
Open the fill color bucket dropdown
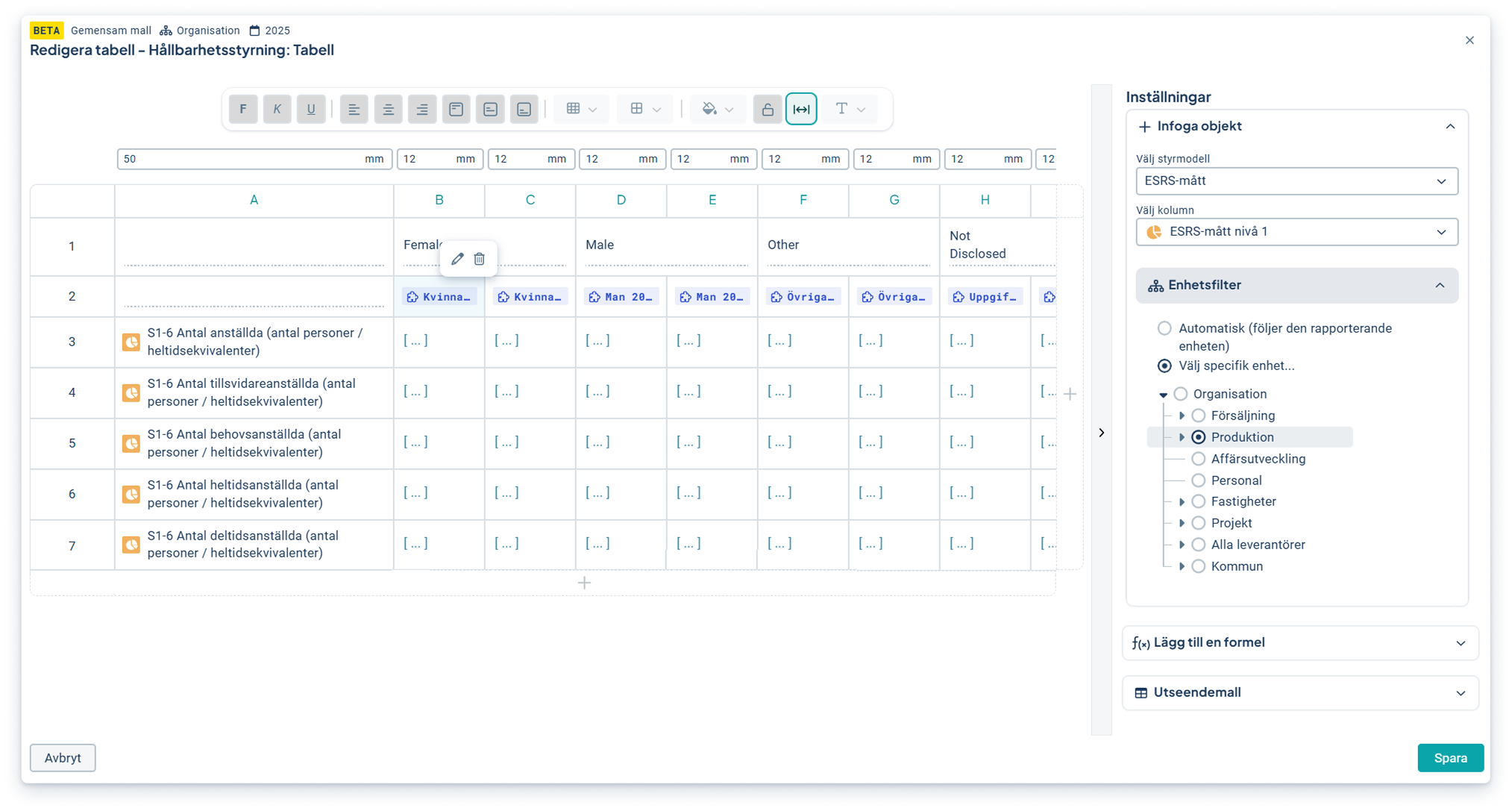click(x=717, y=109)
